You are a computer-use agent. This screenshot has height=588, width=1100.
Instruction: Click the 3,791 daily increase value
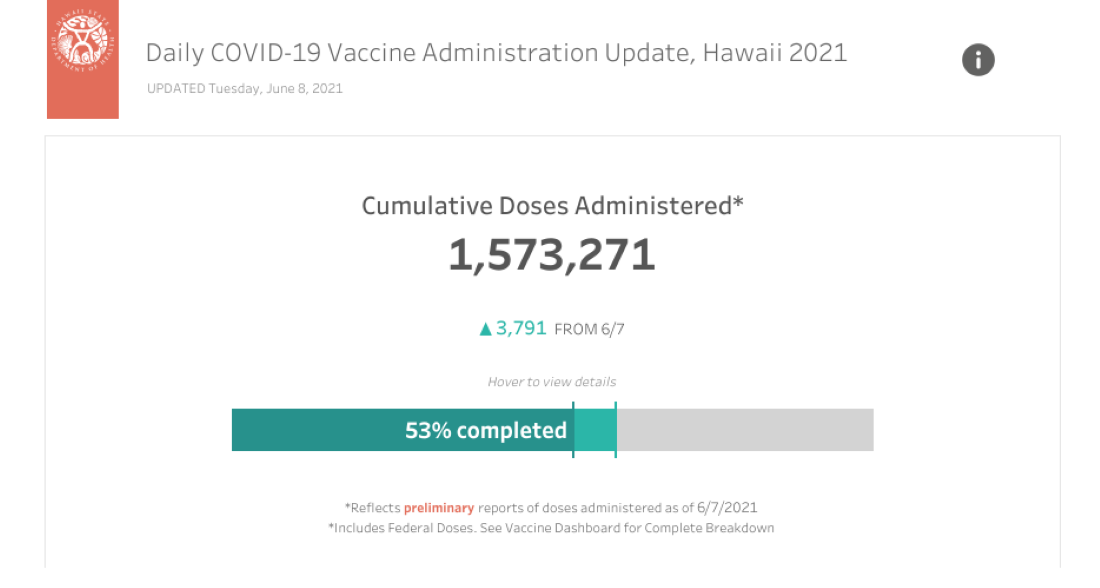coord(521,328)
